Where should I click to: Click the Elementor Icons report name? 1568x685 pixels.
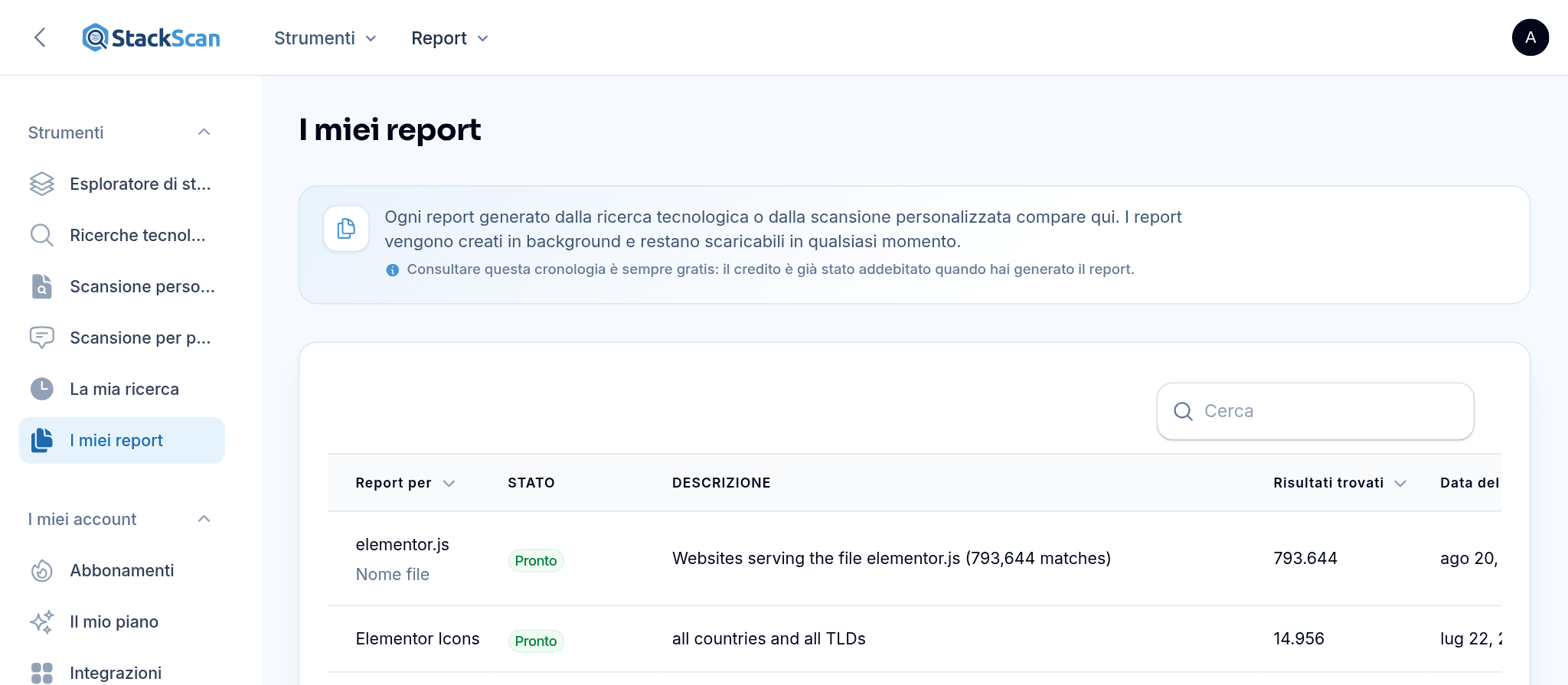pyautogui.click(x=418, y=638)
